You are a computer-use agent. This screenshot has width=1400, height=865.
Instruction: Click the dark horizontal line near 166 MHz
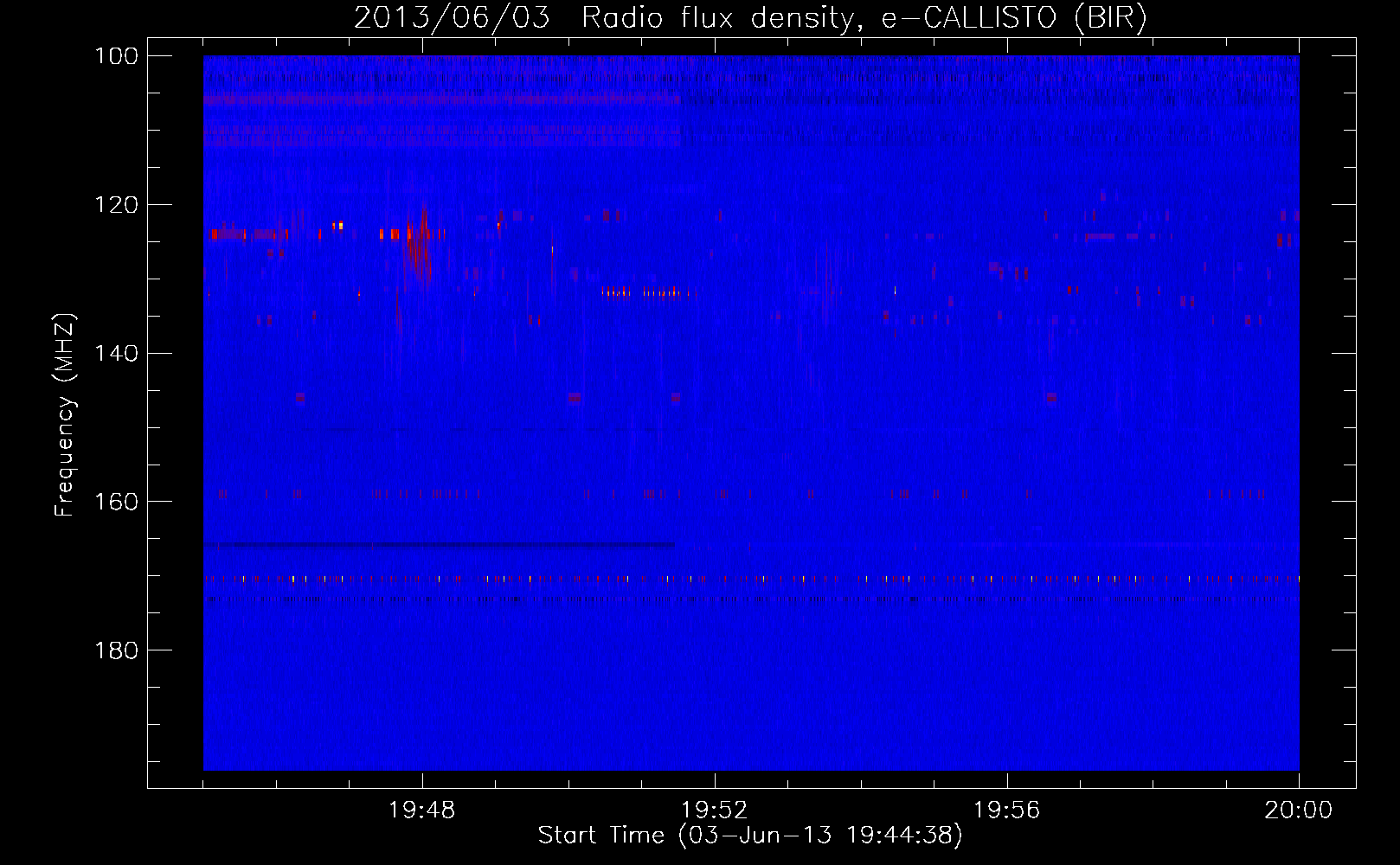click(x=440, y=545)
